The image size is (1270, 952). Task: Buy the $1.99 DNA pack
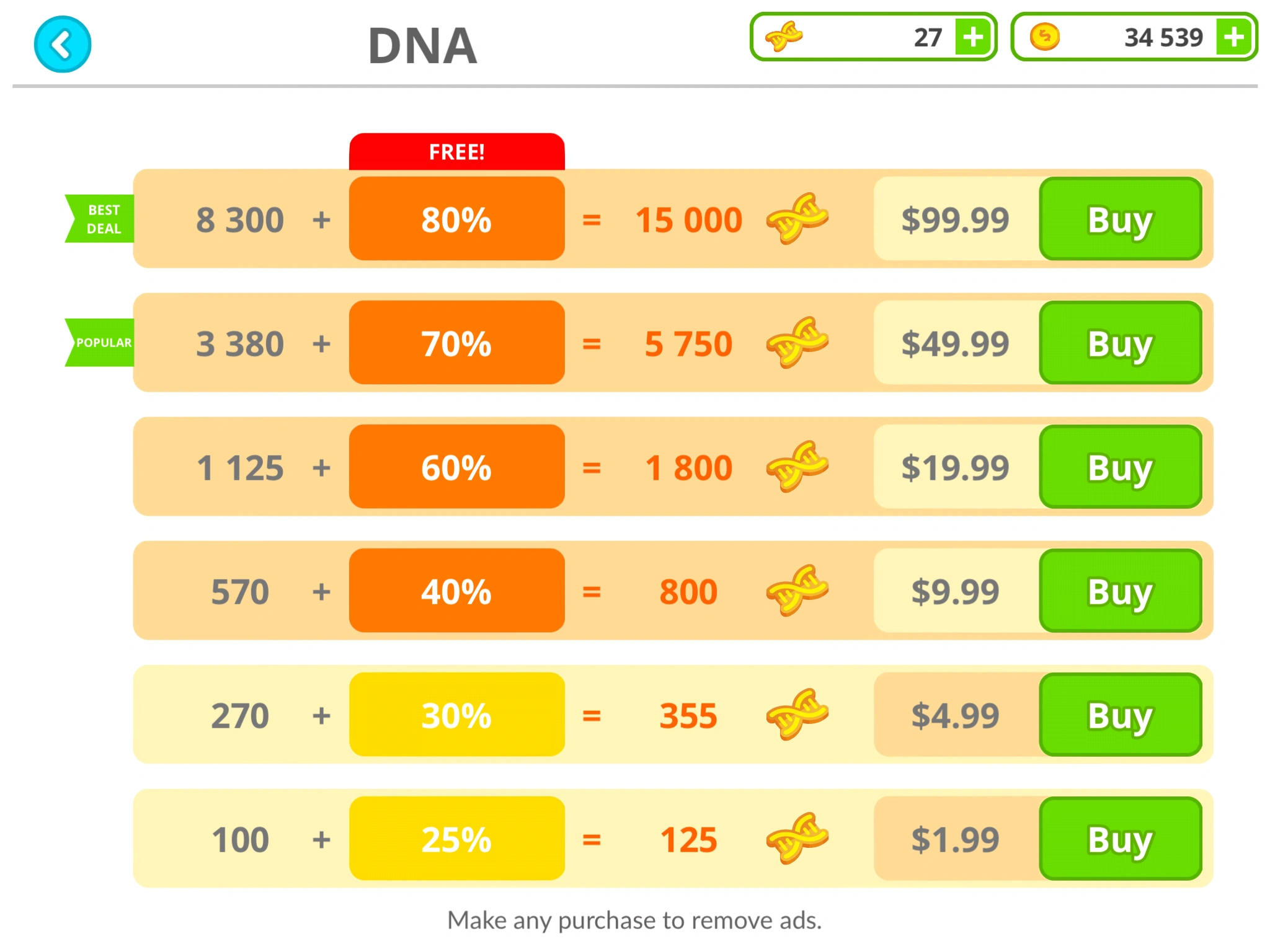1121,839
